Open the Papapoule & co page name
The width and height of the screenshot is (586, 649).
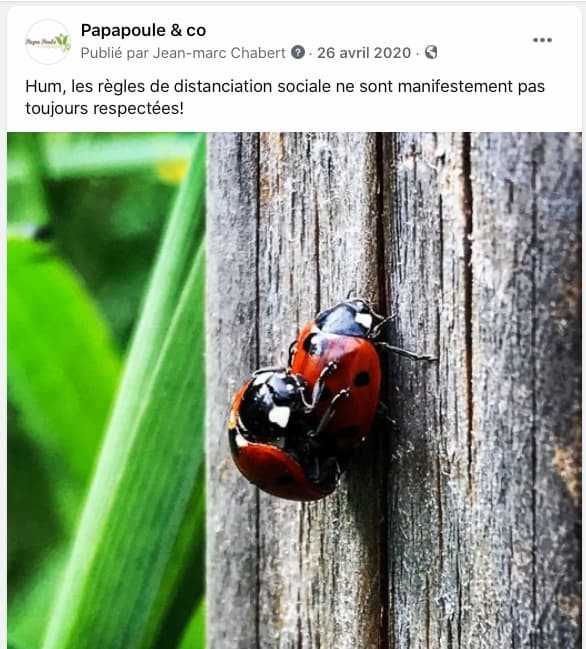point(143,30)
